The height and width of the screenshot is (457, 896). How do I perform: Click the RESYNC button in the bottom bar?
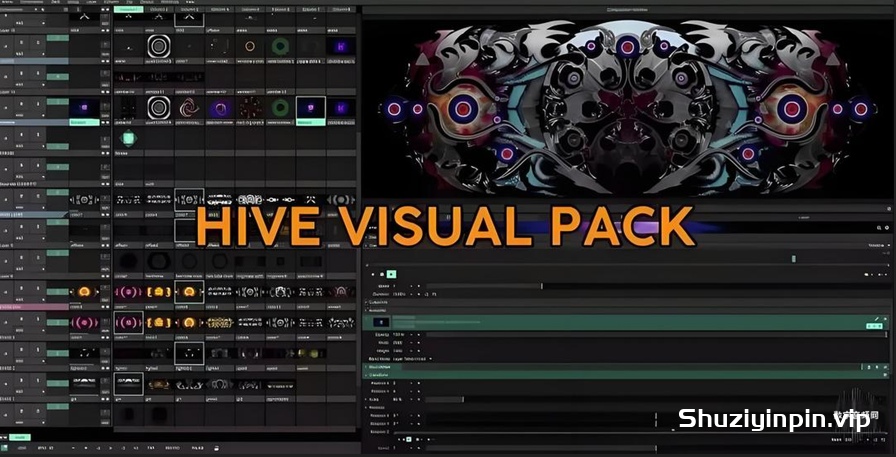[x=172, y=448]
